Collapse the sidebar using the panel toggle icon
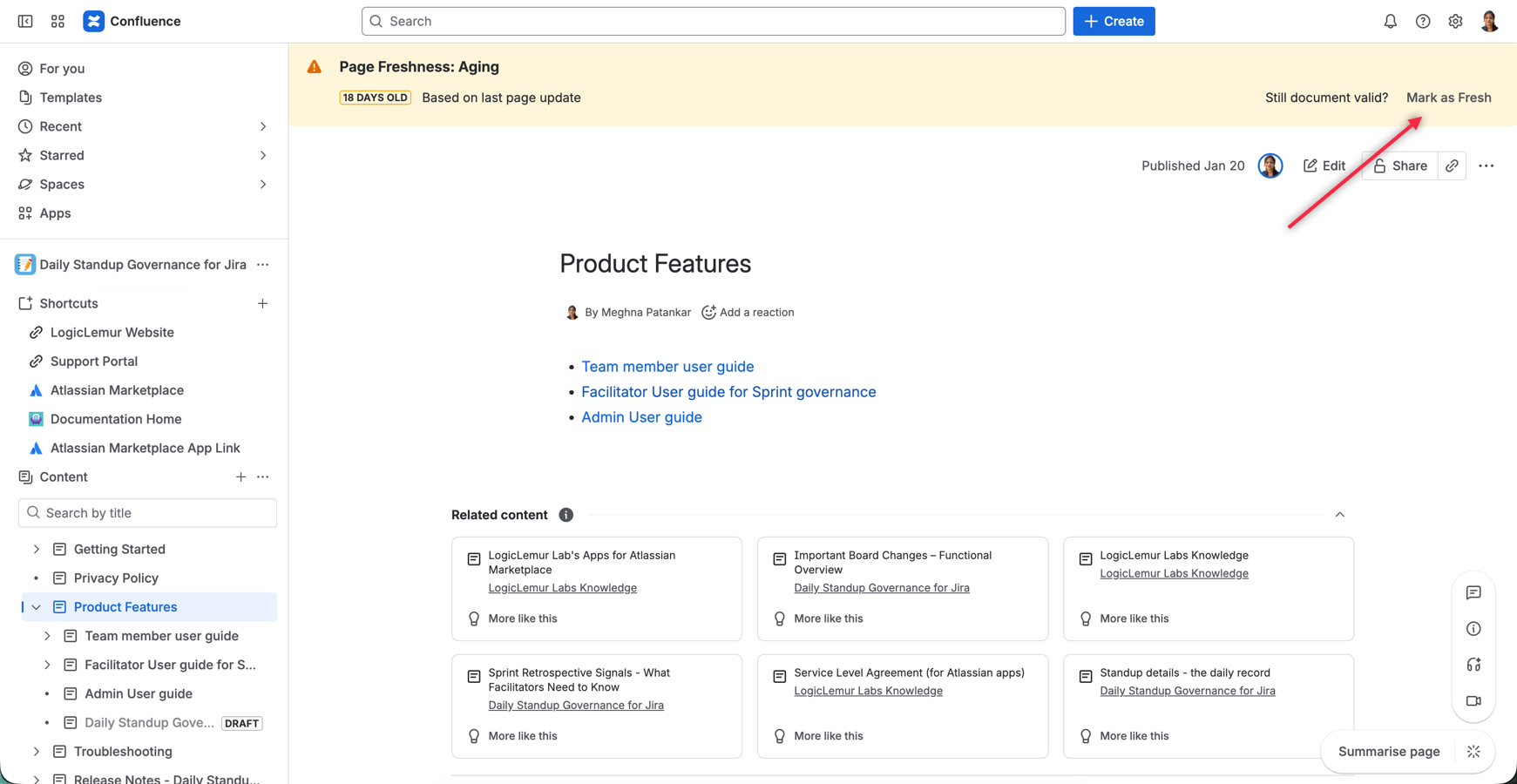Screen dimensions: 1517x784 click(x=24, y=21)
